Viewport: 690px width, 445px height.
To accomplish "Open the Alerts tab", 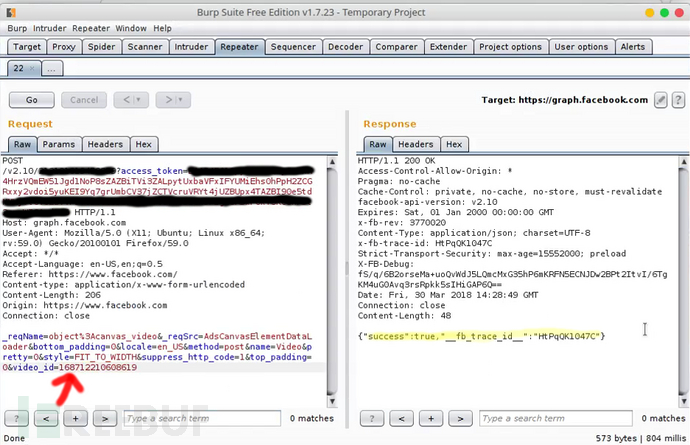I will tap(633, 47).
